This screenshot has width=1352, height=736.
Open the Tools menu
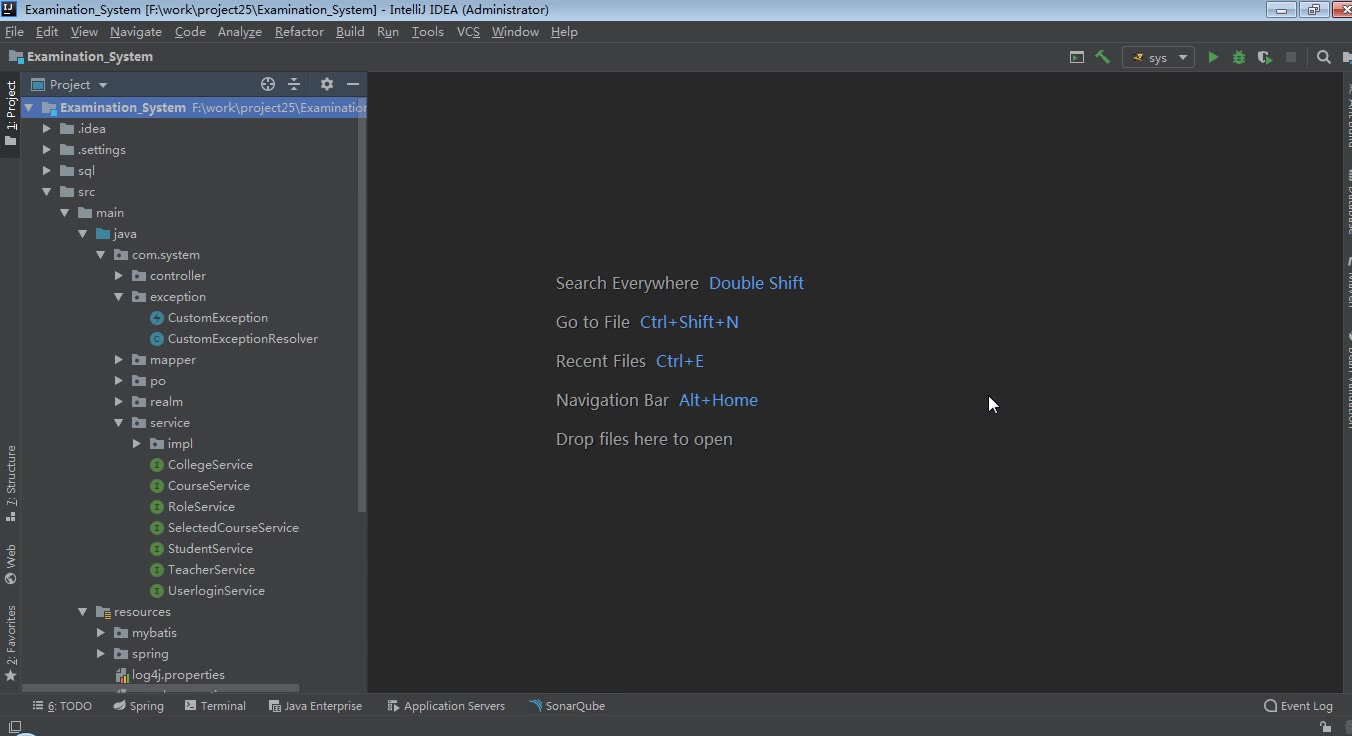[427, 32]
